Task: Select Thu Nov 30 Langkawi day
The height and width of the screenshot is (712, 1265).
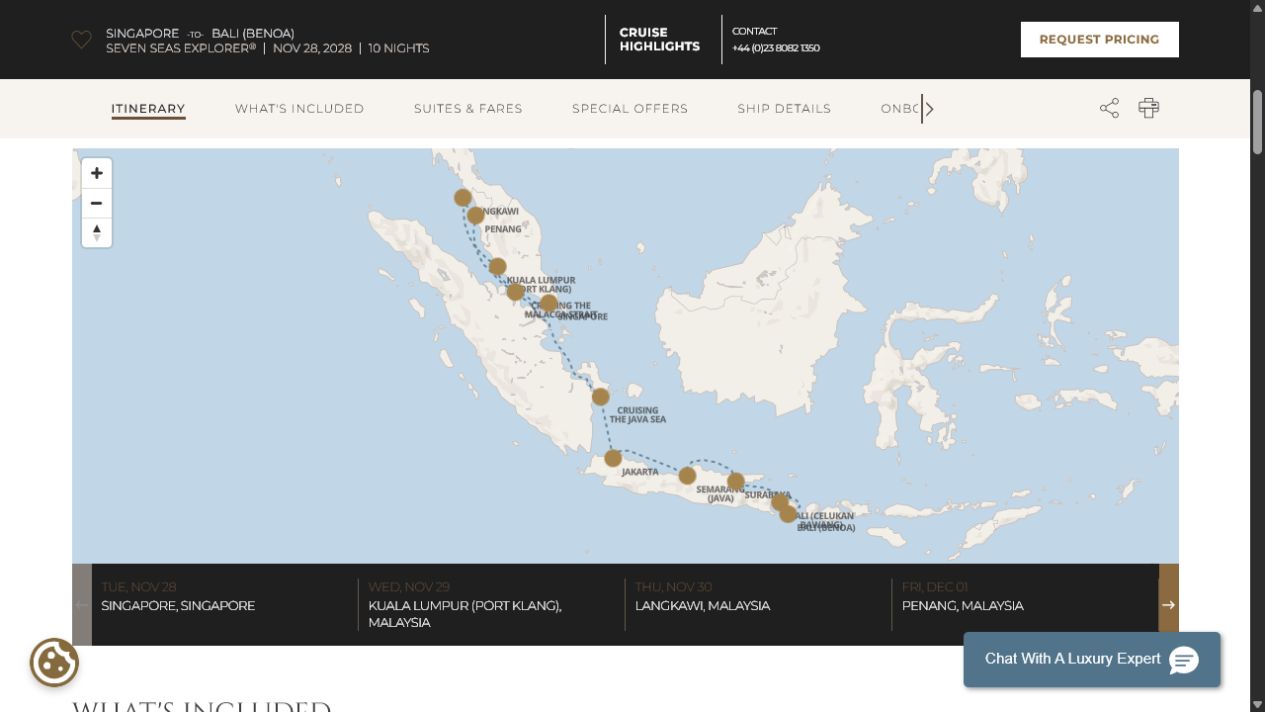Action: point(757,604)
